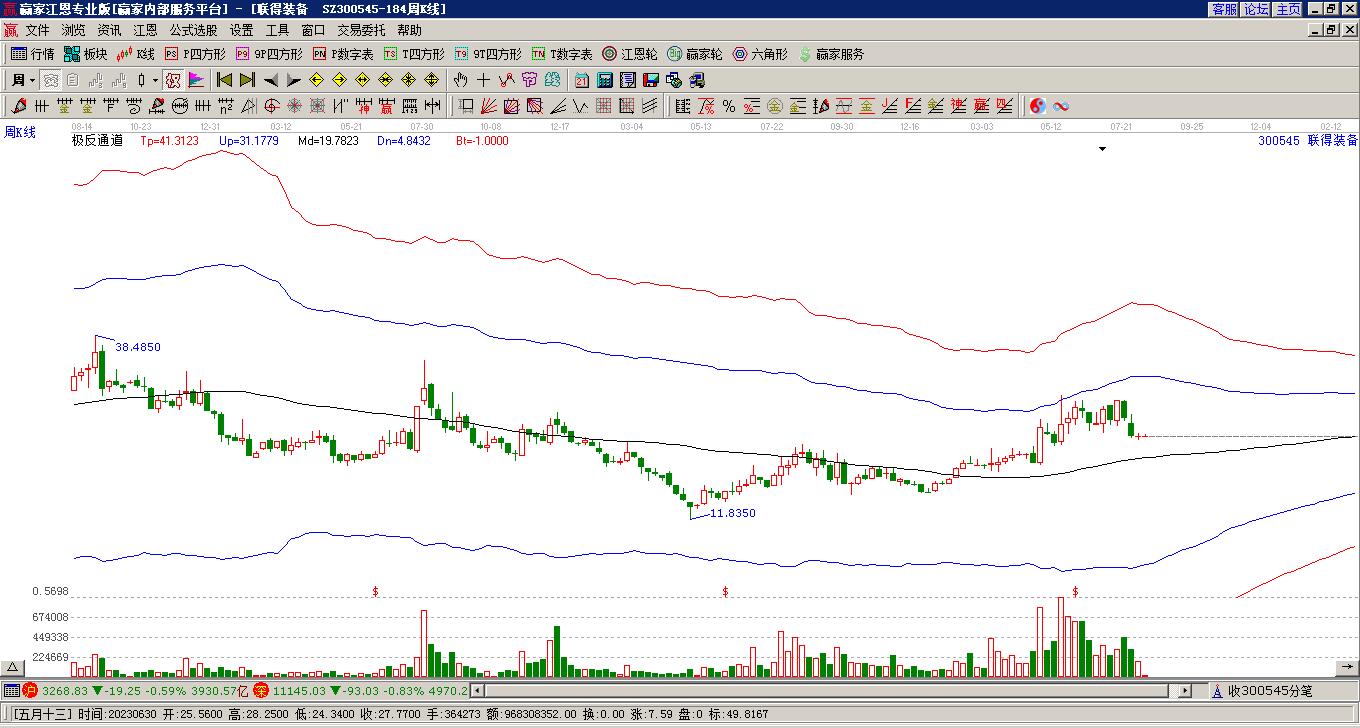Click the Tp=41.3123 indicator value
This screenshot has width=1360, height=728.
coord(169,141)
